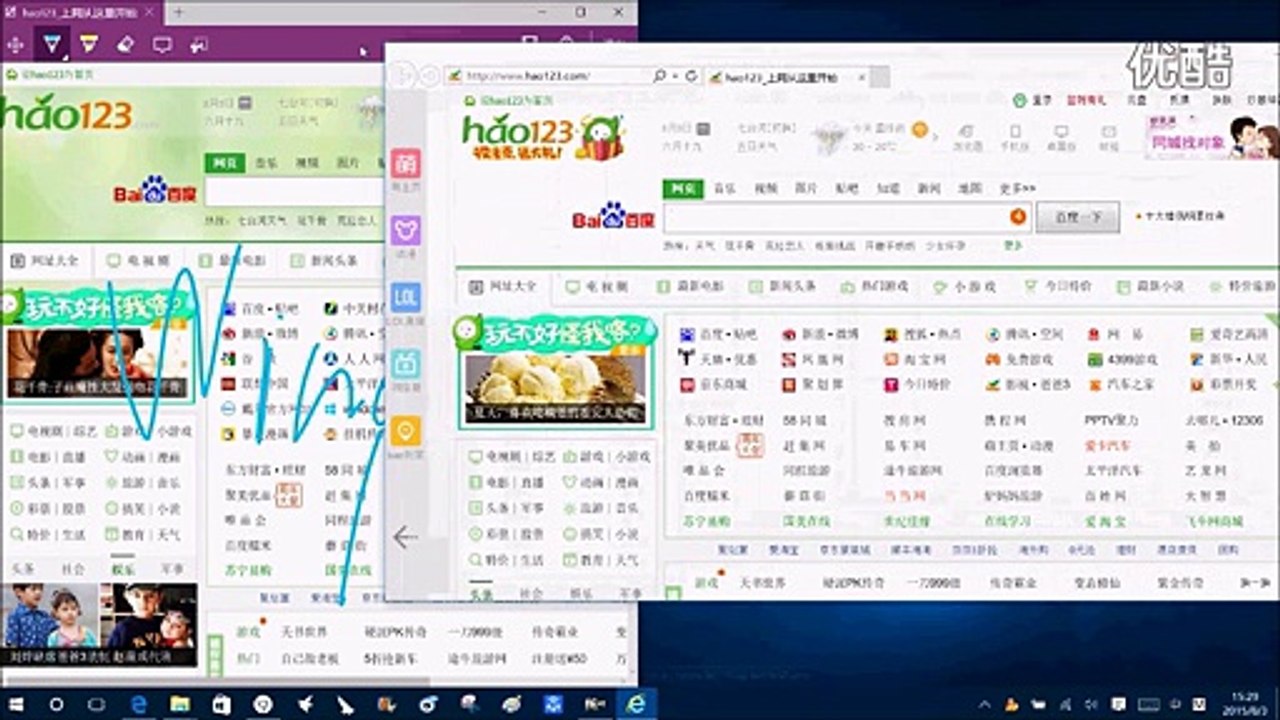Open 网址大全 tab in Edge window
This screenshot has width=1280, height=720.
coord(47,260)
